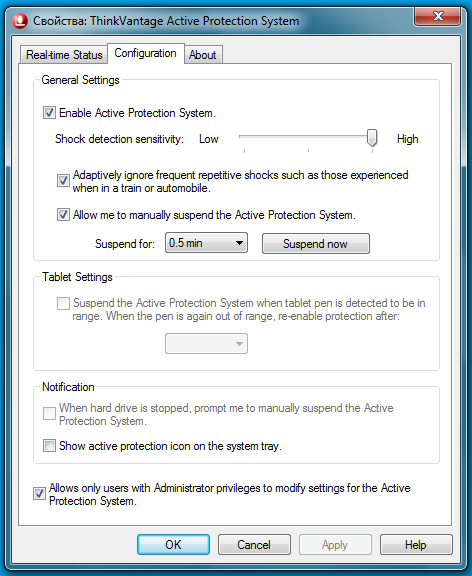
Task: Click the Cancel button
Action: pyautogui.click(x=254, y=544)
